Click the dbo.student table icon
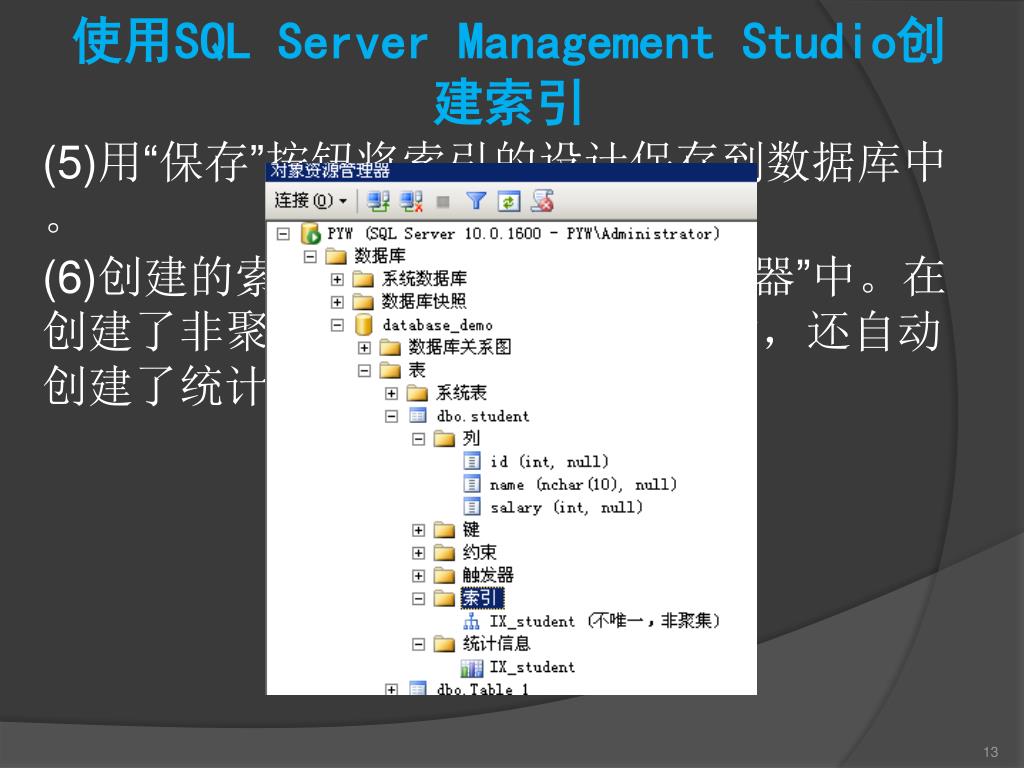Screen dimensions: 1024x768 [417, 415]
